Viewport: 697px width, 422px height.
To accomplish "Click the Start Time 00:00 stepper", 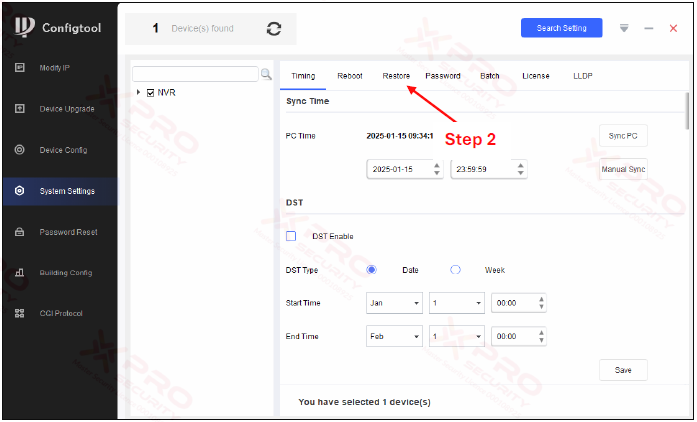I will click(518, 303).
